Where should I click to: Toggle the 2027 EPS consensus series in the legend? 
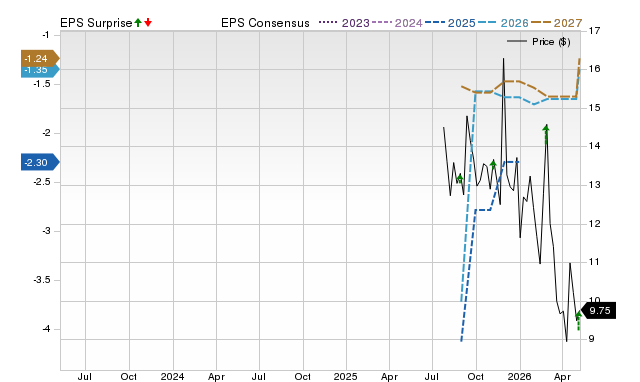(x=556, y=23)
